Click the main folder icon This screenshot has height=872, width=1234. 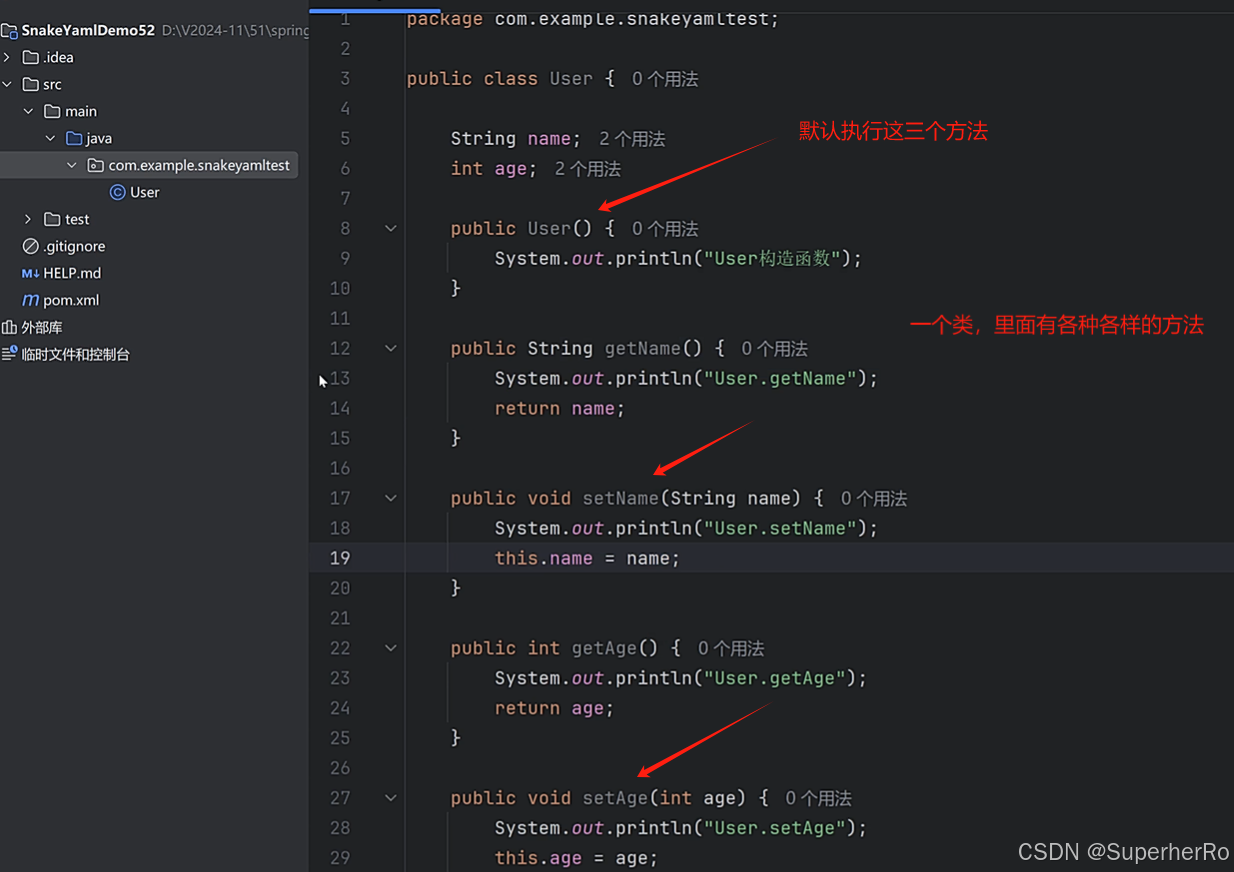[52, 111]
